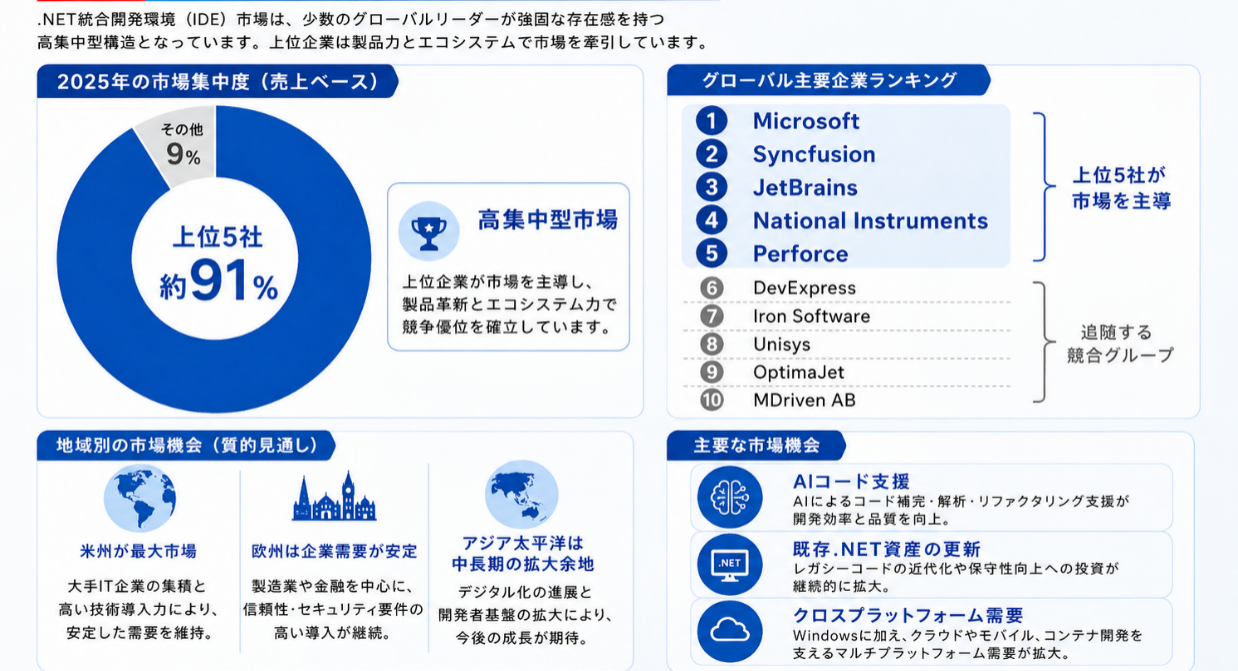Click the National Instruments company name
Image resolution: width=1238 pixels, height=671 pixels.
coord(870,220)
